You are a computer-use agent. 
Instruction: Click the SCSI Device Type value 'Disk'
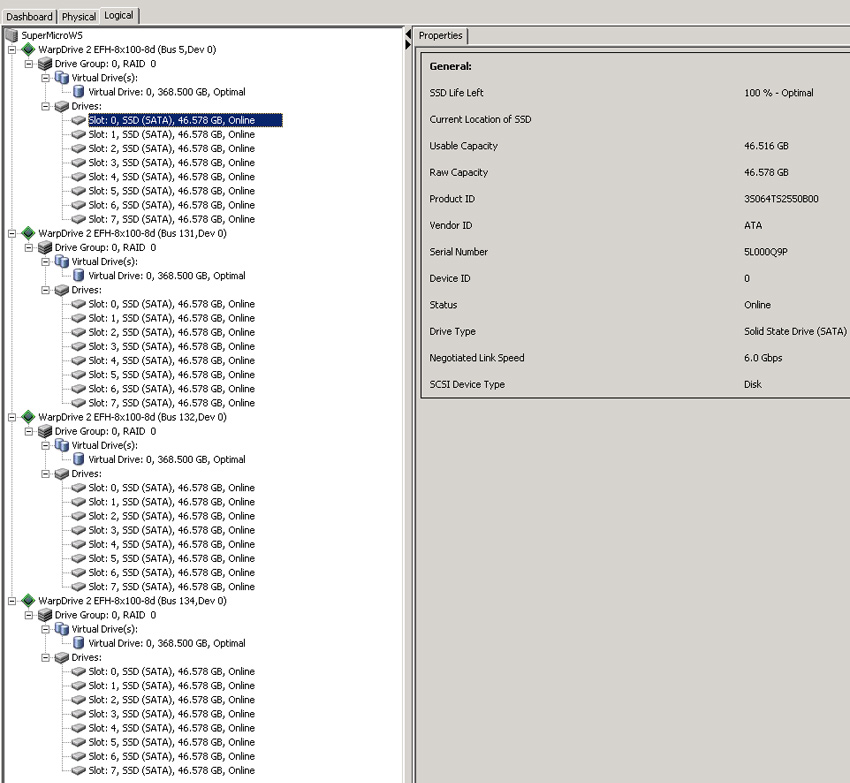click(753, 384)
